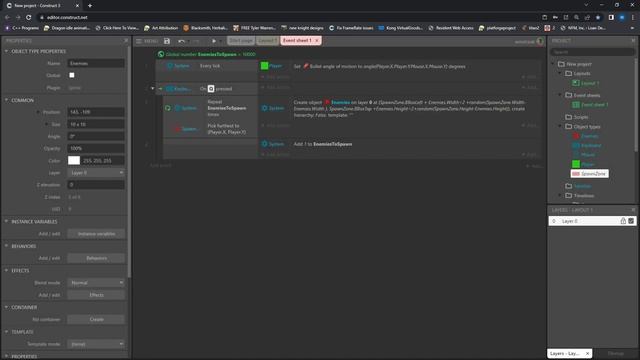The width and height of the screenshot is (640, 360).
Task: Click Add event link at bottom
Action: pos(160,165)
